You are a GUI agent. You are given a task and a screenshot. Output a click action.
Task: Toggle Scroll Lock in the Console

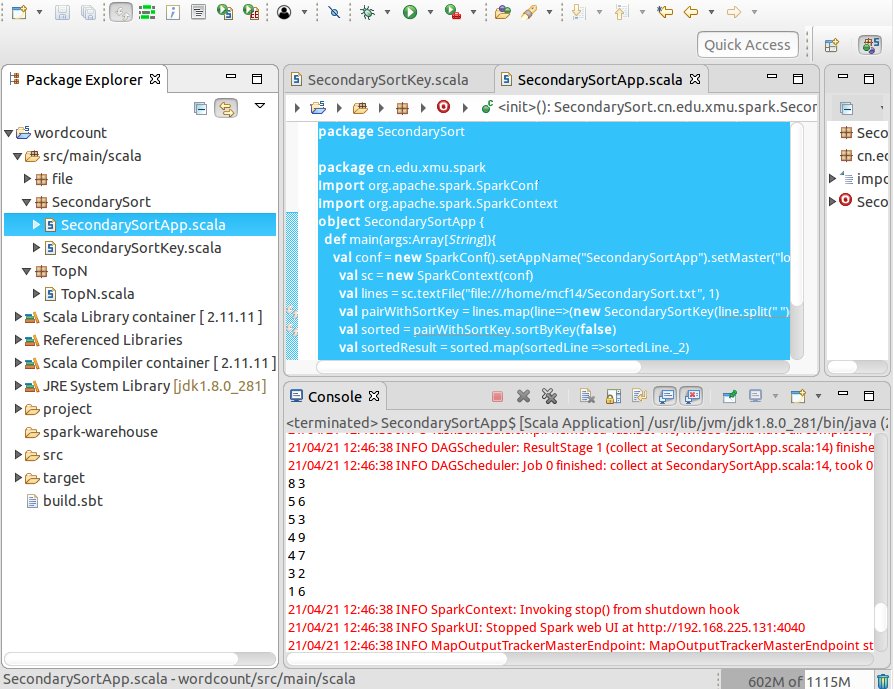614,396
